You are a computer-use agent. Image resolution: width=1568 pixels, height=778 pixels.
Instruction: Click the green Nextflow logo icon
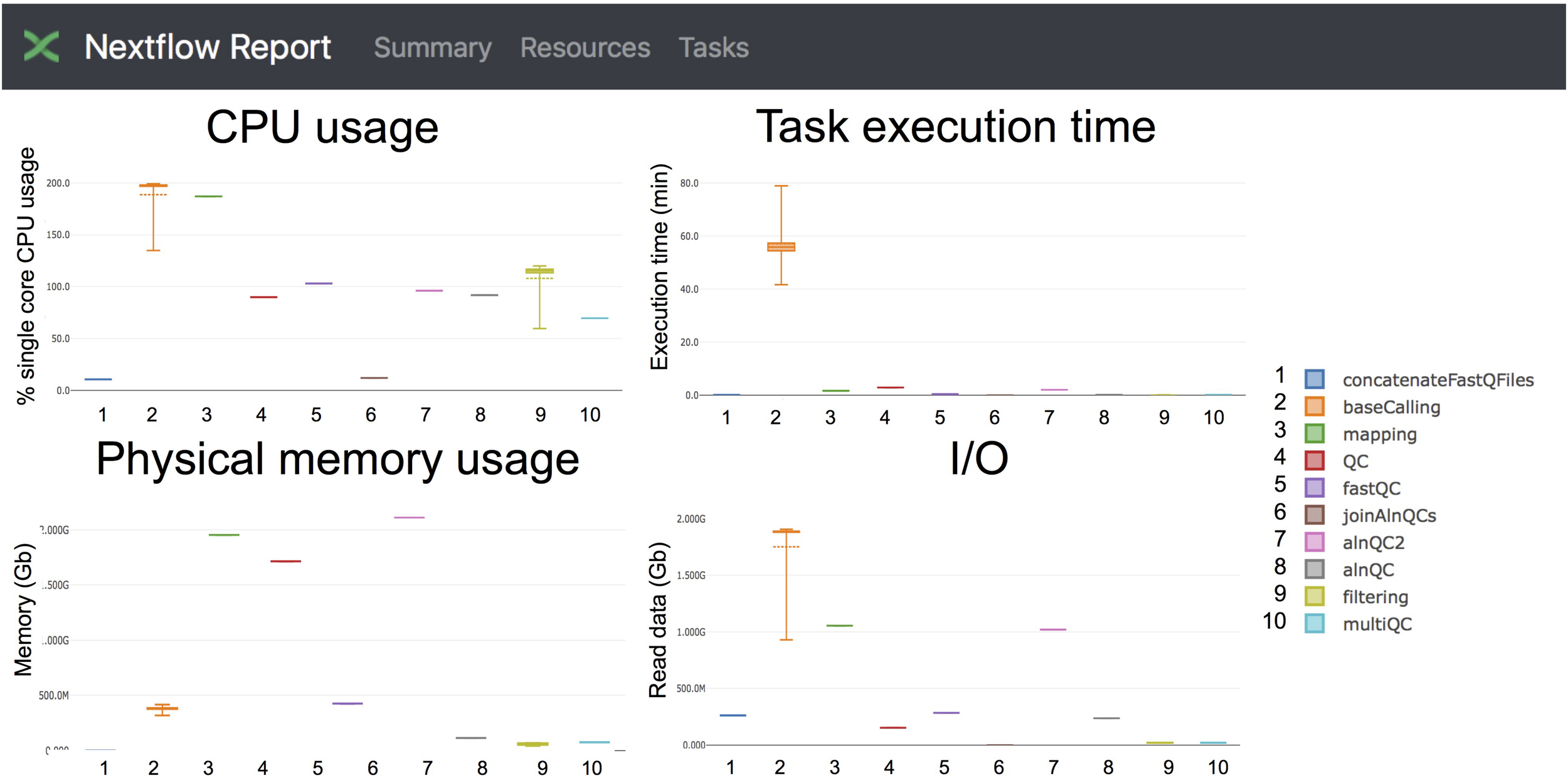pos(41,46)
